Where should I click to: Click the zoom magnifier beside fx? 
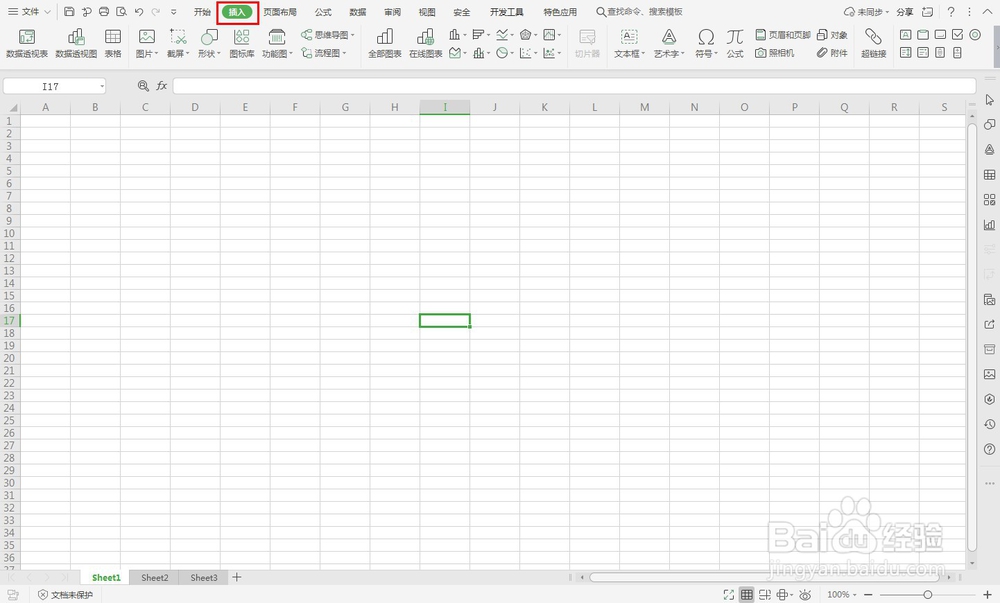tap(143, 85)
